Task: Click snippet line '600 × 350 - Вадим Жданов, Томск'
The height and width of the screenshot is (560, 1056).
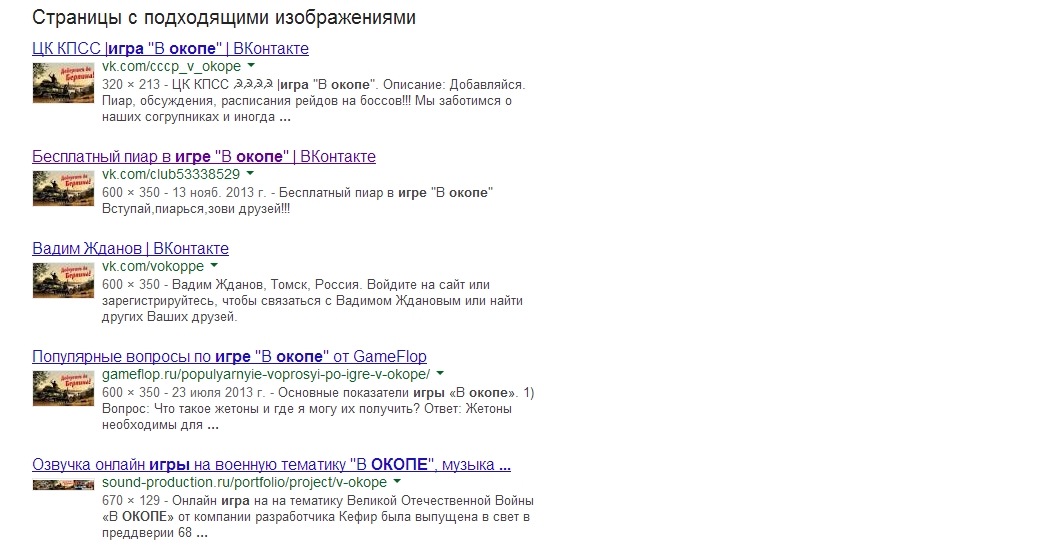Action: pos(296,284)
